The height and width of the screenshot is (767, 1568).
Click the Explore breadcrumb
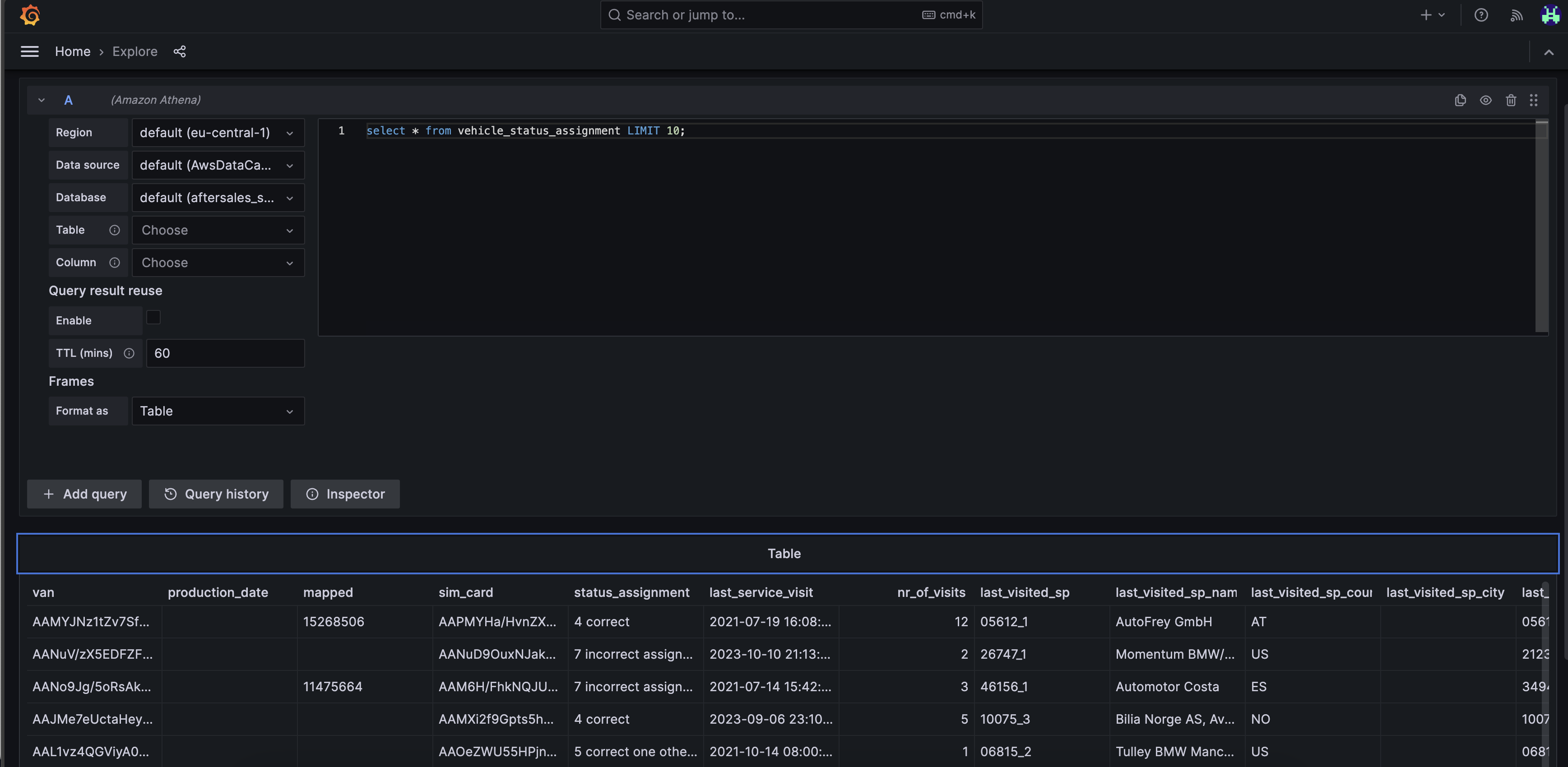[135, 52]
